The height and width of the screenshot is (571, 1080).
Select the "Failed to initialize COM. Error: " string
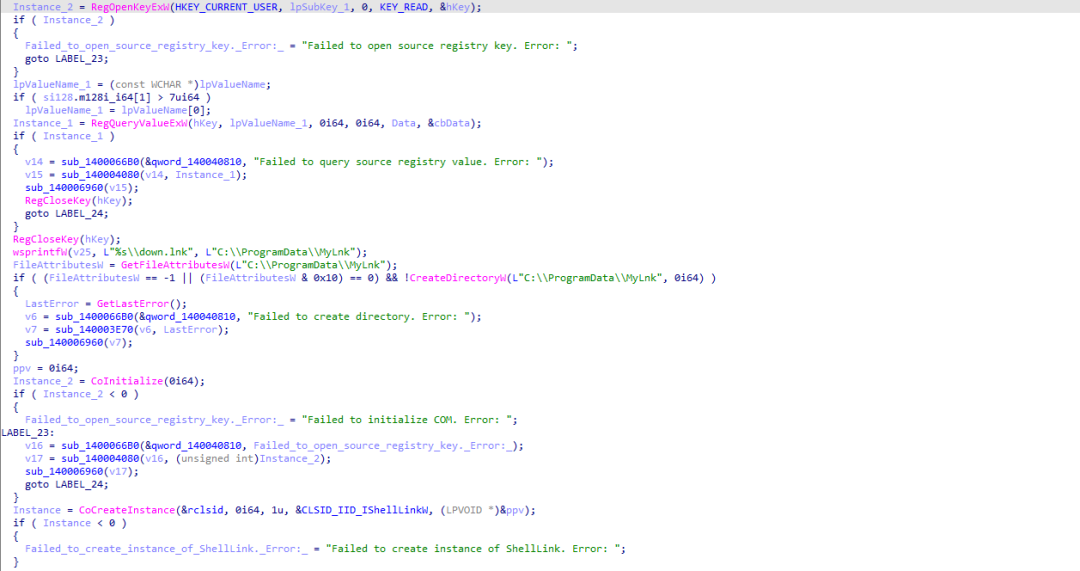click(406, 419)
